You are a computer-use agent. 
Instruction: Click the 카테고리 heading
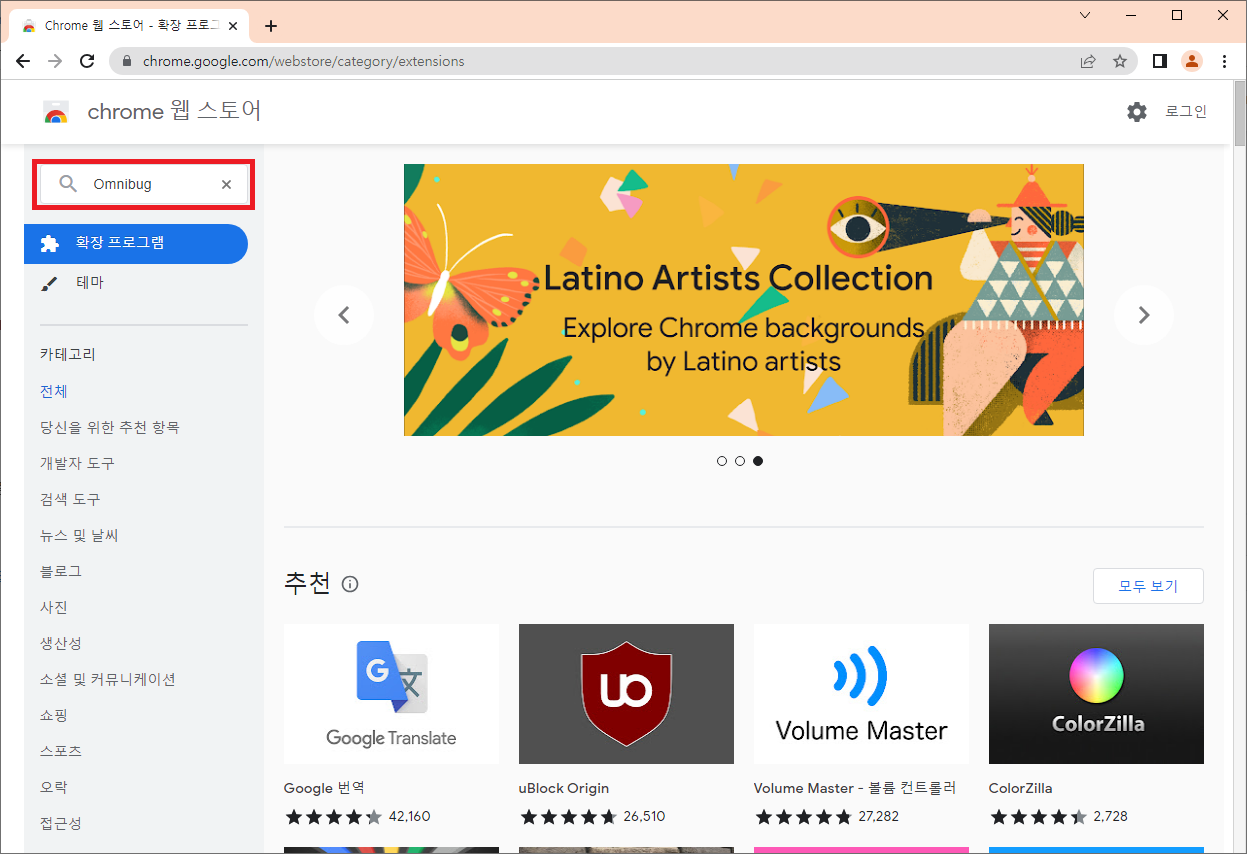68,354
